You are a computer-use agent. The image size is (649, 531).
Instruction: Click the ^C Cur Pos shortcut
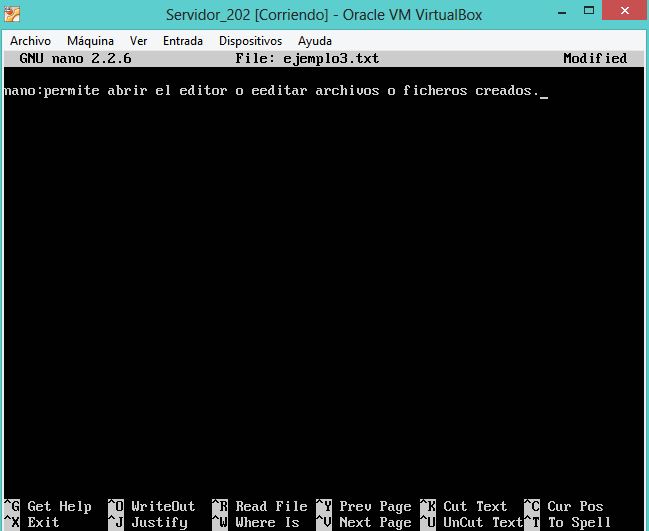pyautogui.click(x=564, y=506)
